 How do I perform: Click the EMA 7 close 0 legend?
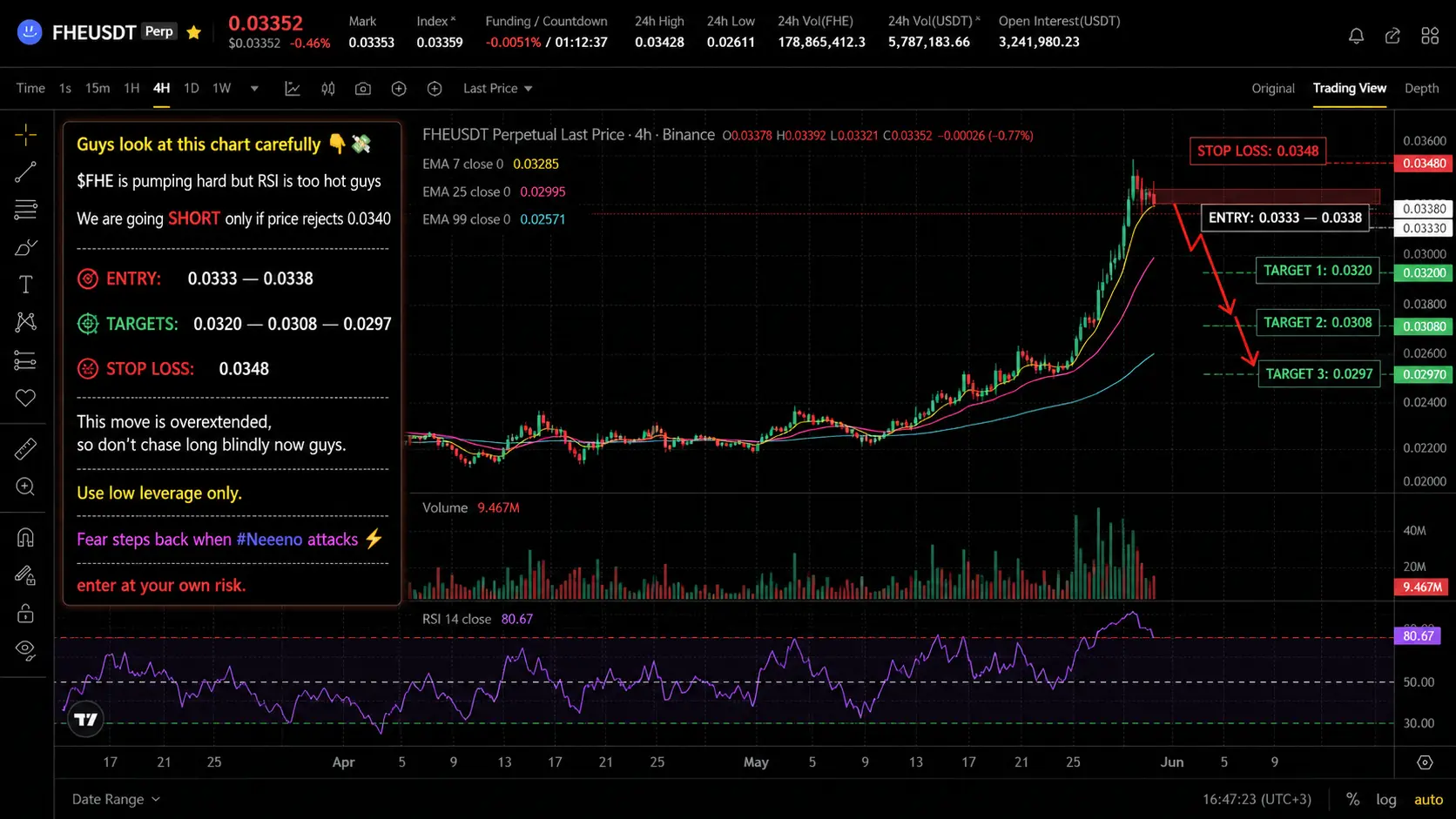pyautogui.click(x=463, y=164)
